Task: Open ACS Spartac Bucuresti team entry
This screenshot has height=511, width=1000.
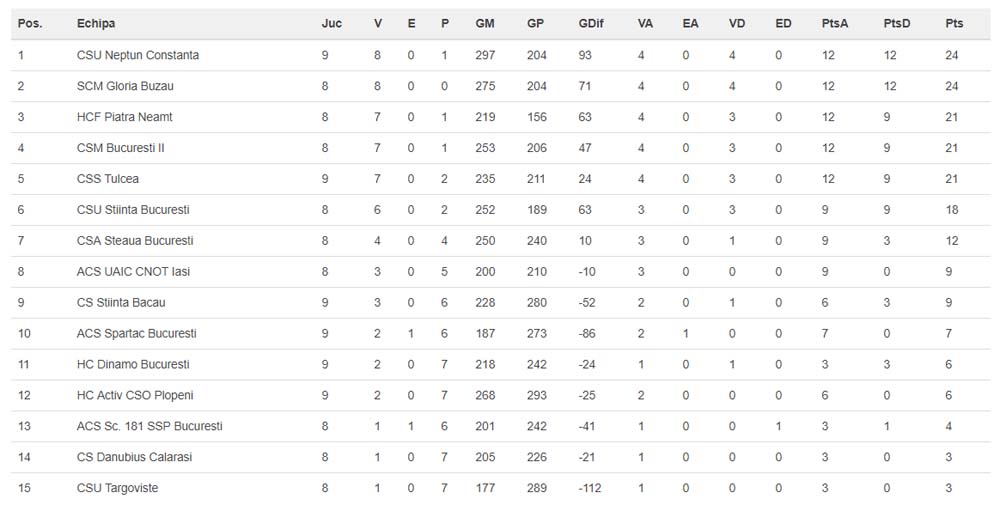Action: click(x=136, y=333)
